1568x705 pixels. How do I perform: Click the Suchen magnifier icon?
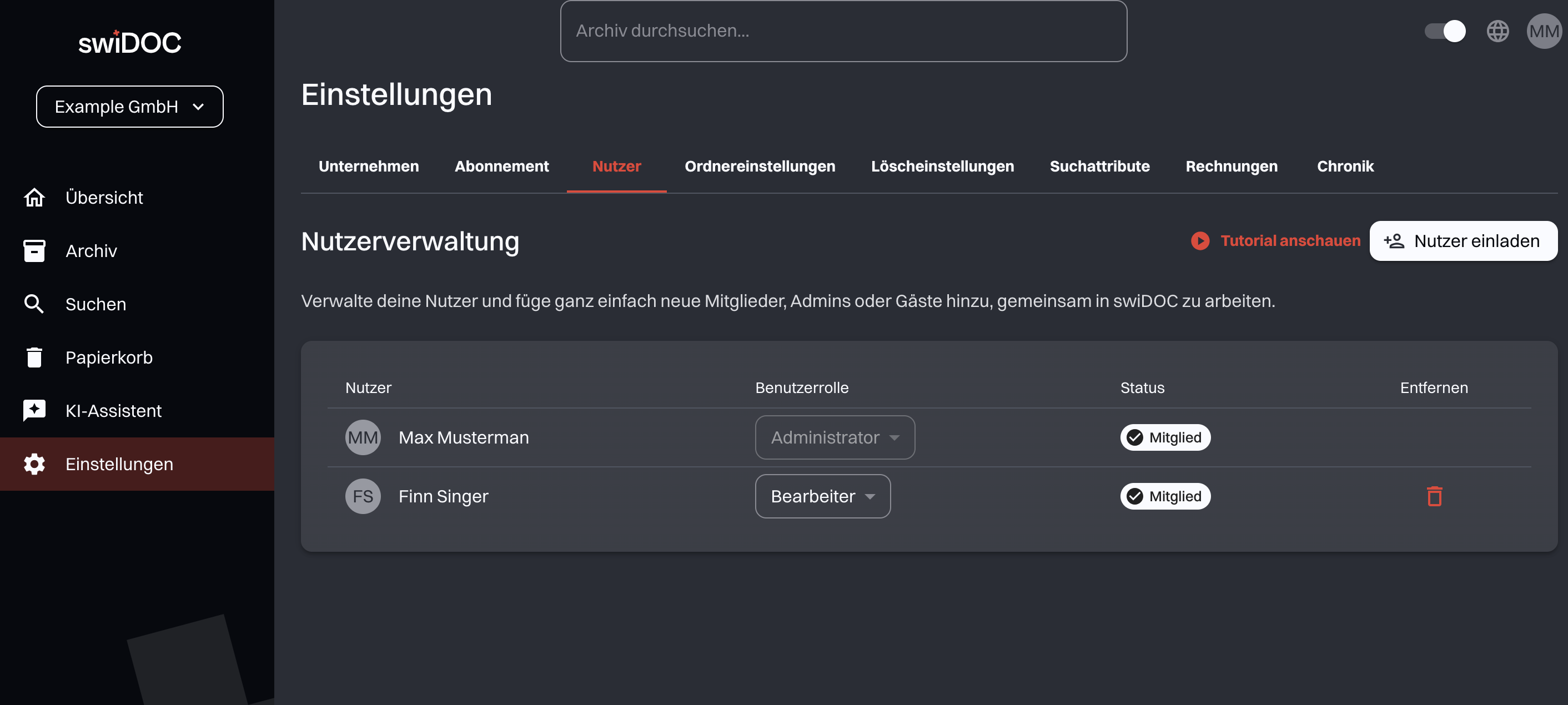tap(34, 304)
